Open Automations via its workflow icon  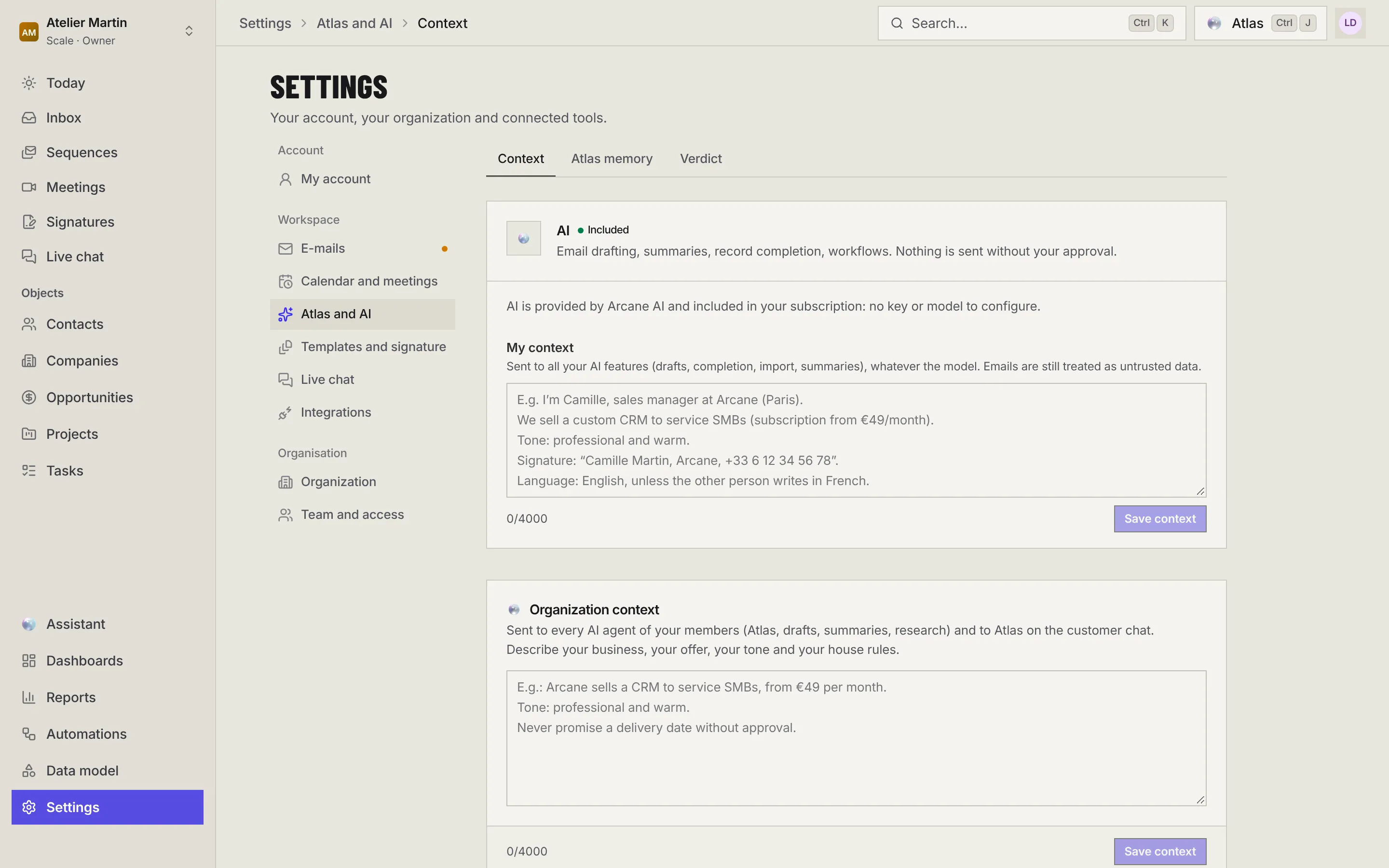[x=29, y=733]
